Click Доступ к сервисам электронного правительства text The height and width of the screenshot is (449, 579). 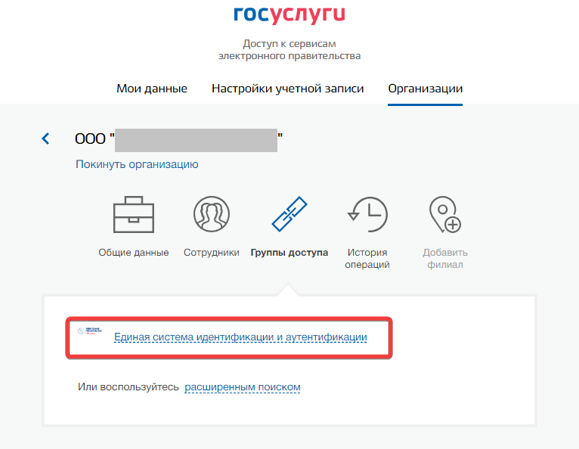(x=289, y=50)
